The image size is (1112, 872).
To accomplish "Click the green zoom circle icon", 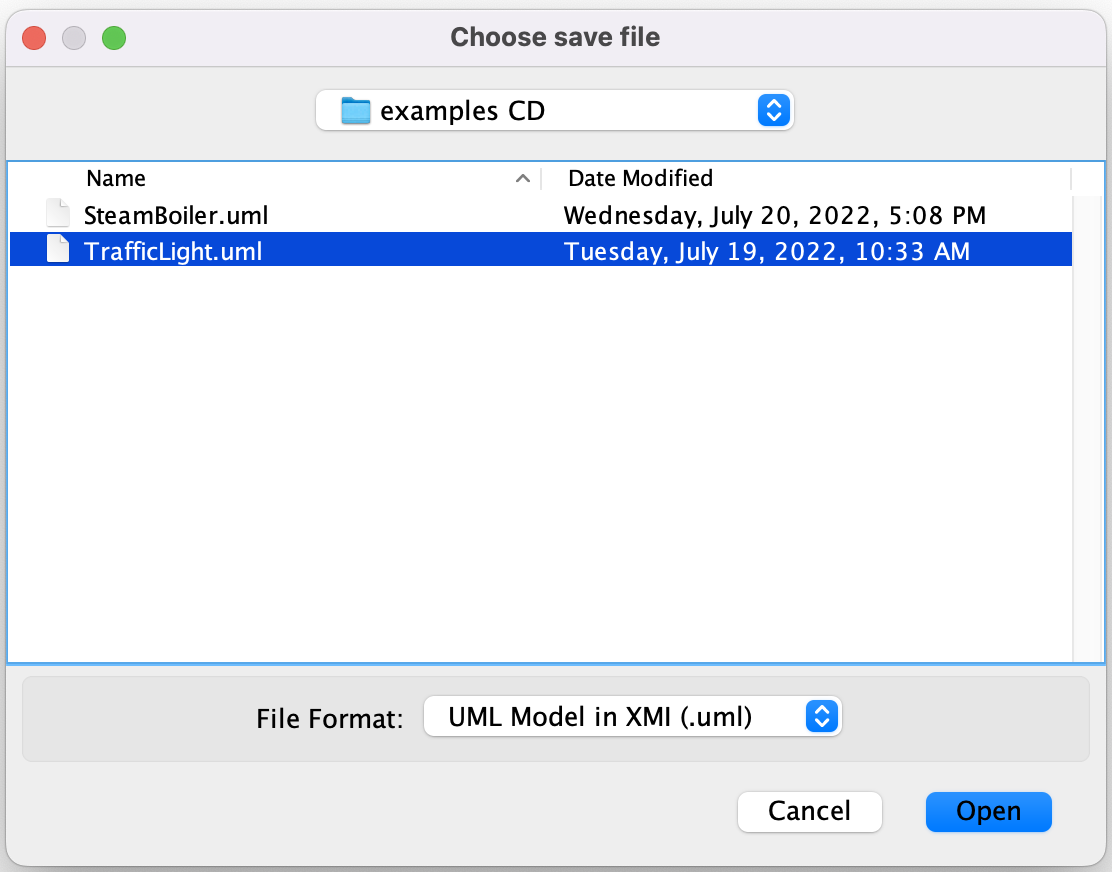I will (x=114, y=36).
